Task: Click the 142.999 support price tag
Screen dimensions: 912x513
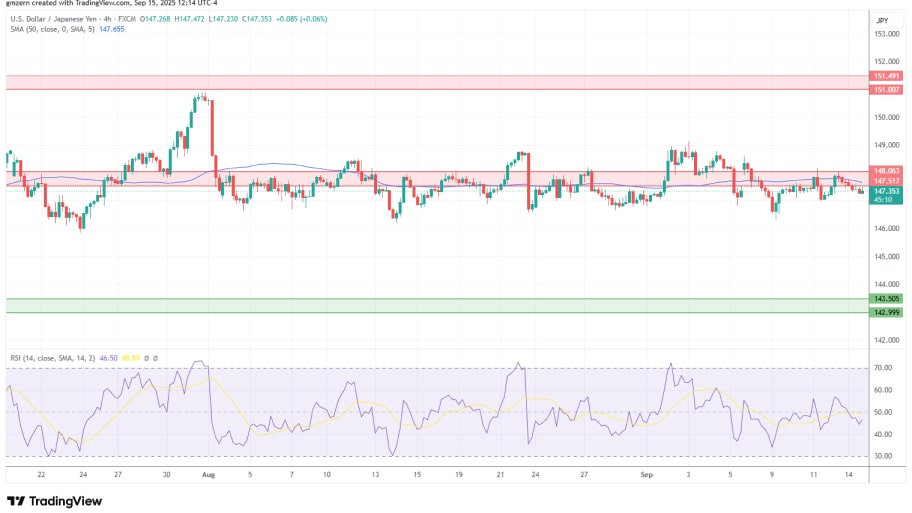Action: pos(886,312)
